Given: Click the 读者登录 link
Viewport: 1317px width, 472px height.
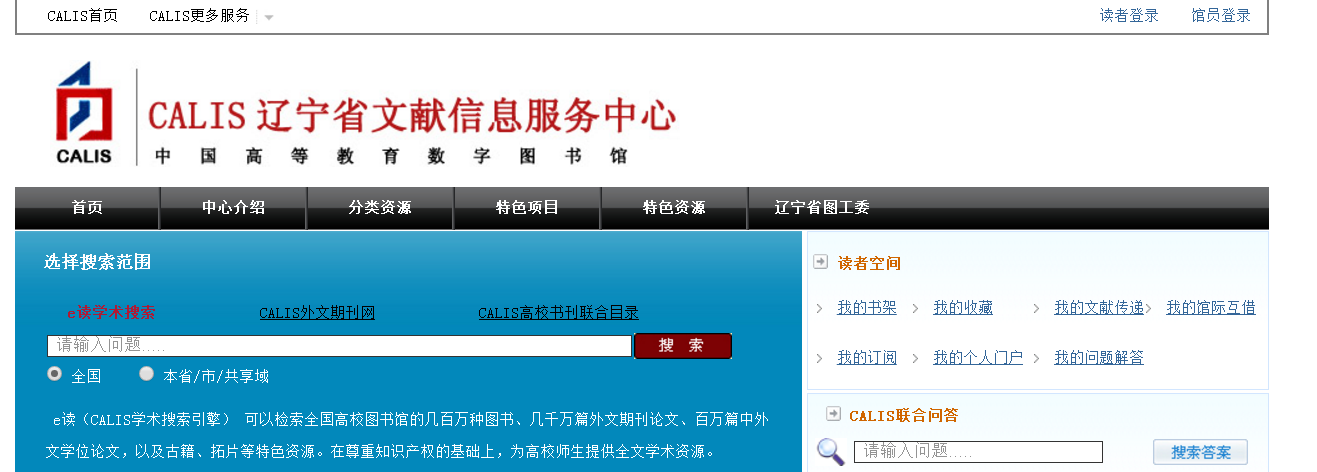Looking at the screenshot, I should tap(1129, 16).
